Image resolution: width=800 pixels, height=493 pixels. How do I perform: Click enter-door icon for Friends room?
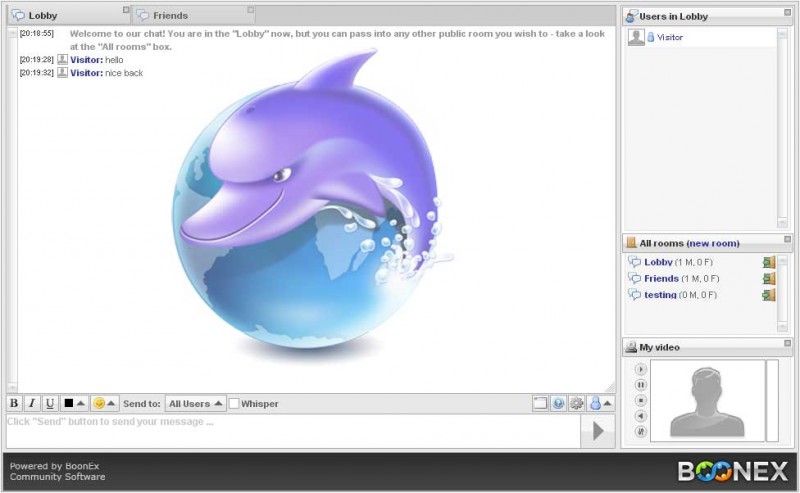pos(769,279)
